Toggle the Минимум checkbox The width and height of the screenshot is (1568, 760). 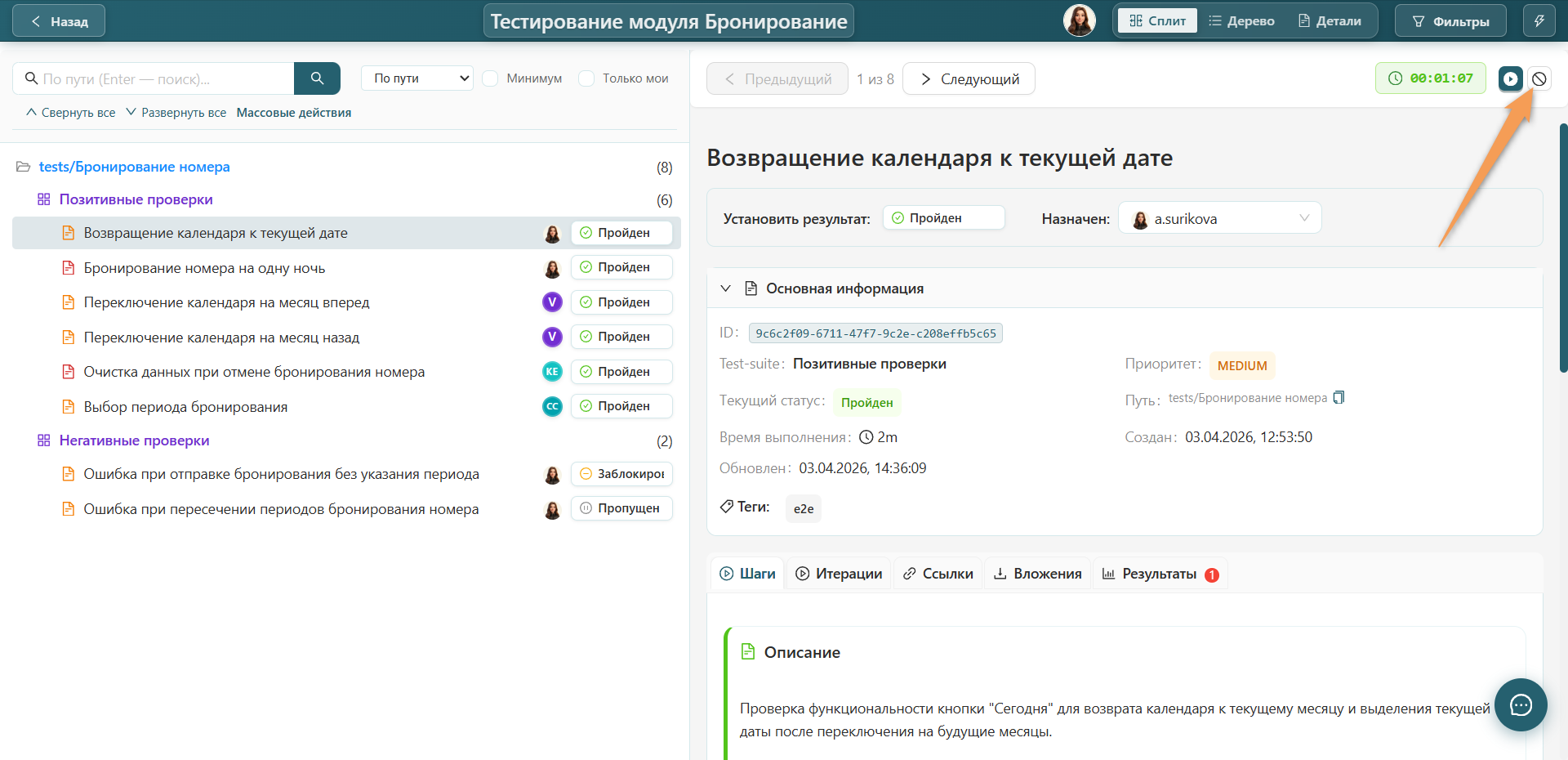[490, 78]
